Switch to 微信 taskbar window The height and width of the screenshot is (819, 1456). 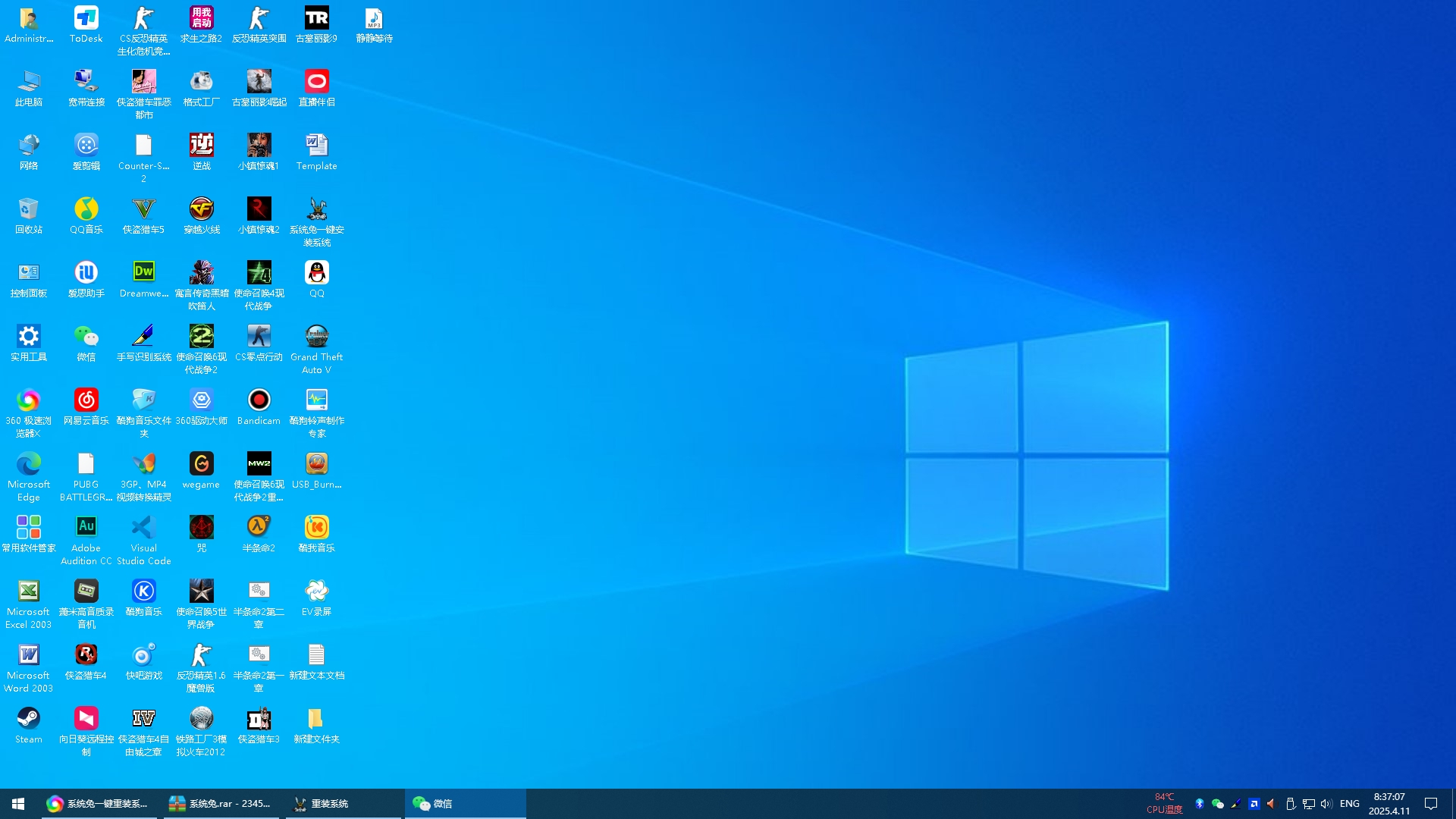[464, 804]
